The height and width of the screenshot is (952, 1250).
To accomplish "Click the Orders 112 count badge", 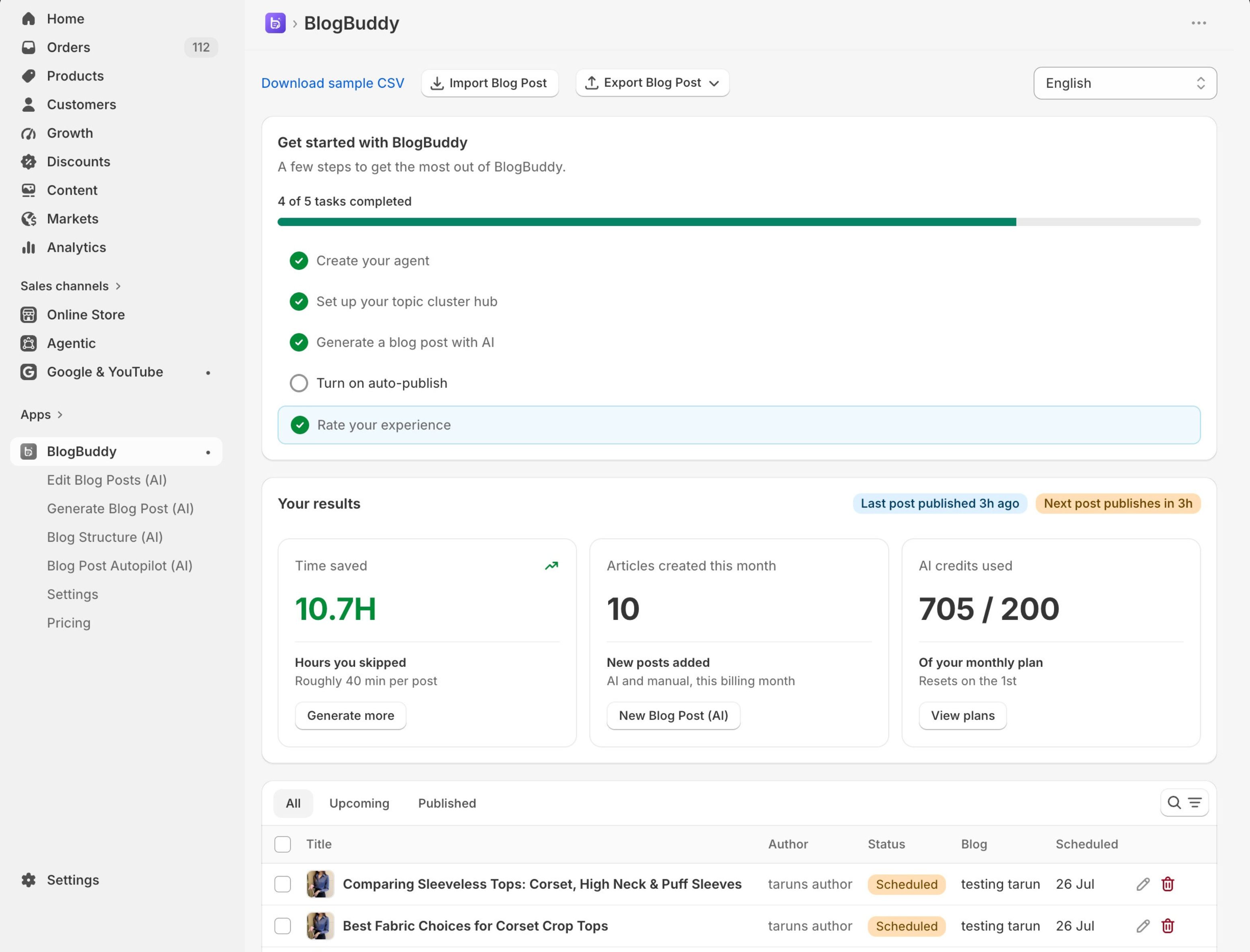I will coord(201,47).
